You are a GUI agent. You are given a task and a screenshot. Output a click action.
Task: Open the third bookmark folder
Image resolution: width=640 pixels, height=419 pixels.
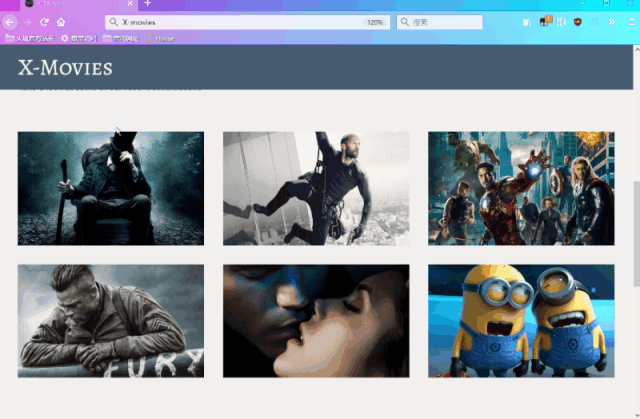point(120,38)
